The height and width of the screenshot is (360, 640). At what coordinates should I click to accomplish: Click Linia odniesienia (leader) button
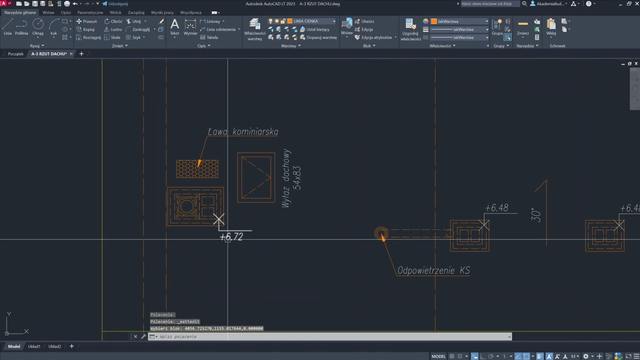[218, 29]
